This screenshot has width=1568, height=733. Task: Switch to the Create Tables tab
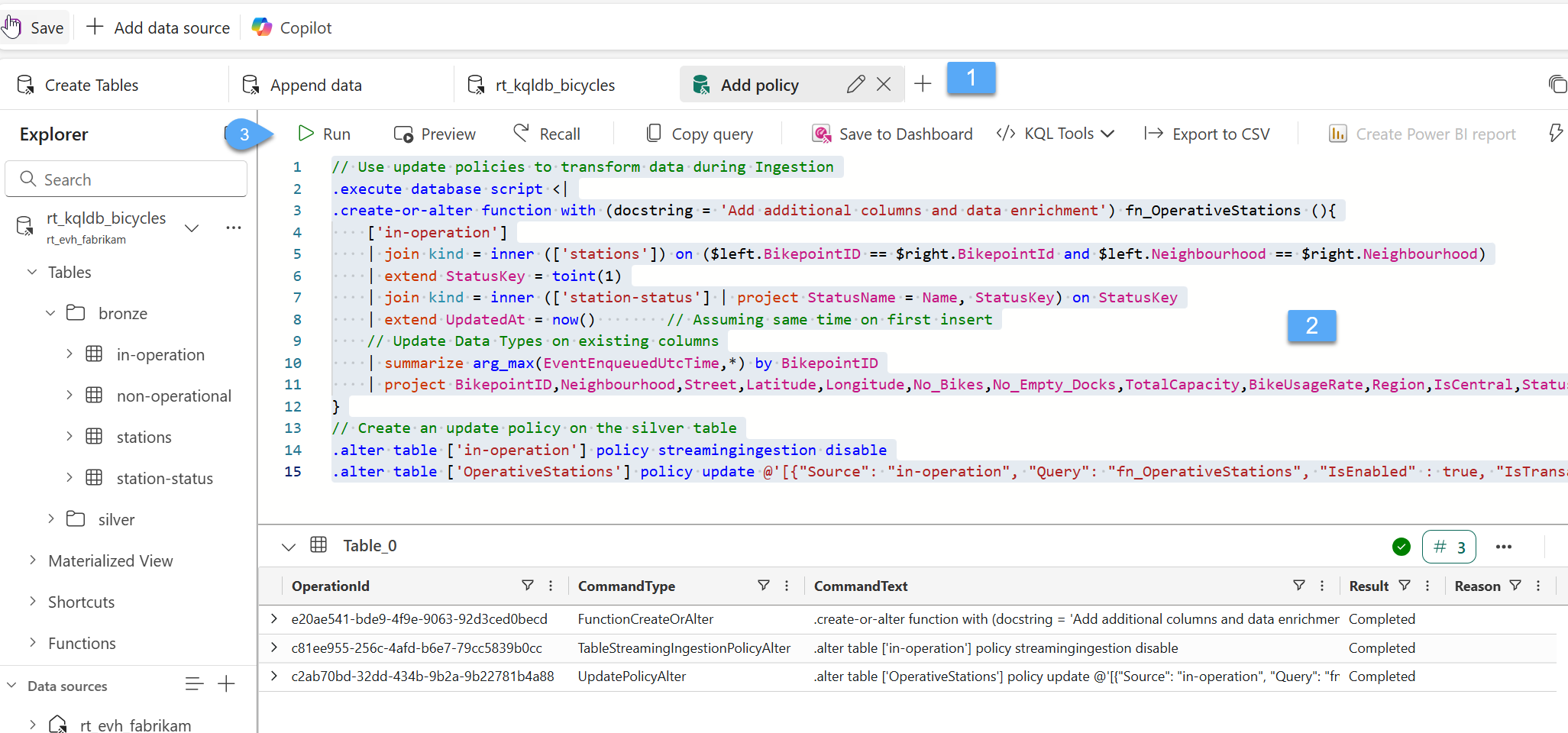pyautogui.click(x=91, y=86)
